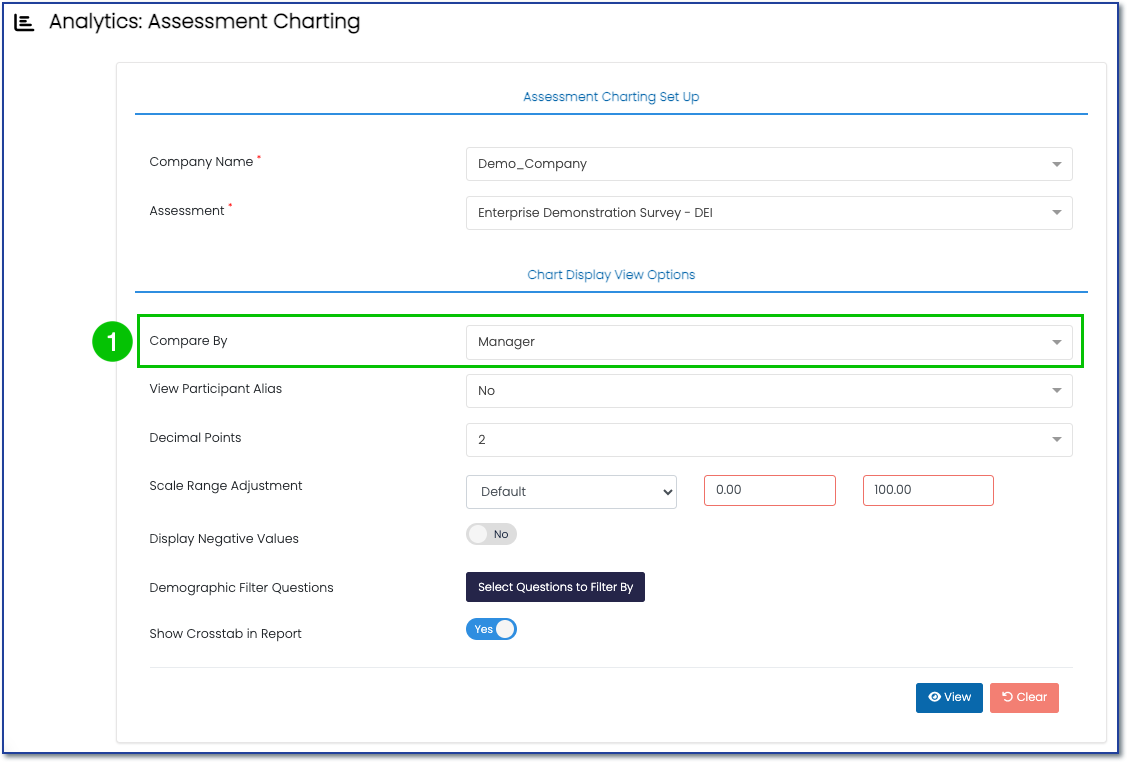Screen dimensions: 1127x762
Task: Click the minimum scale field showing 0.00
Action: (769, 491)
